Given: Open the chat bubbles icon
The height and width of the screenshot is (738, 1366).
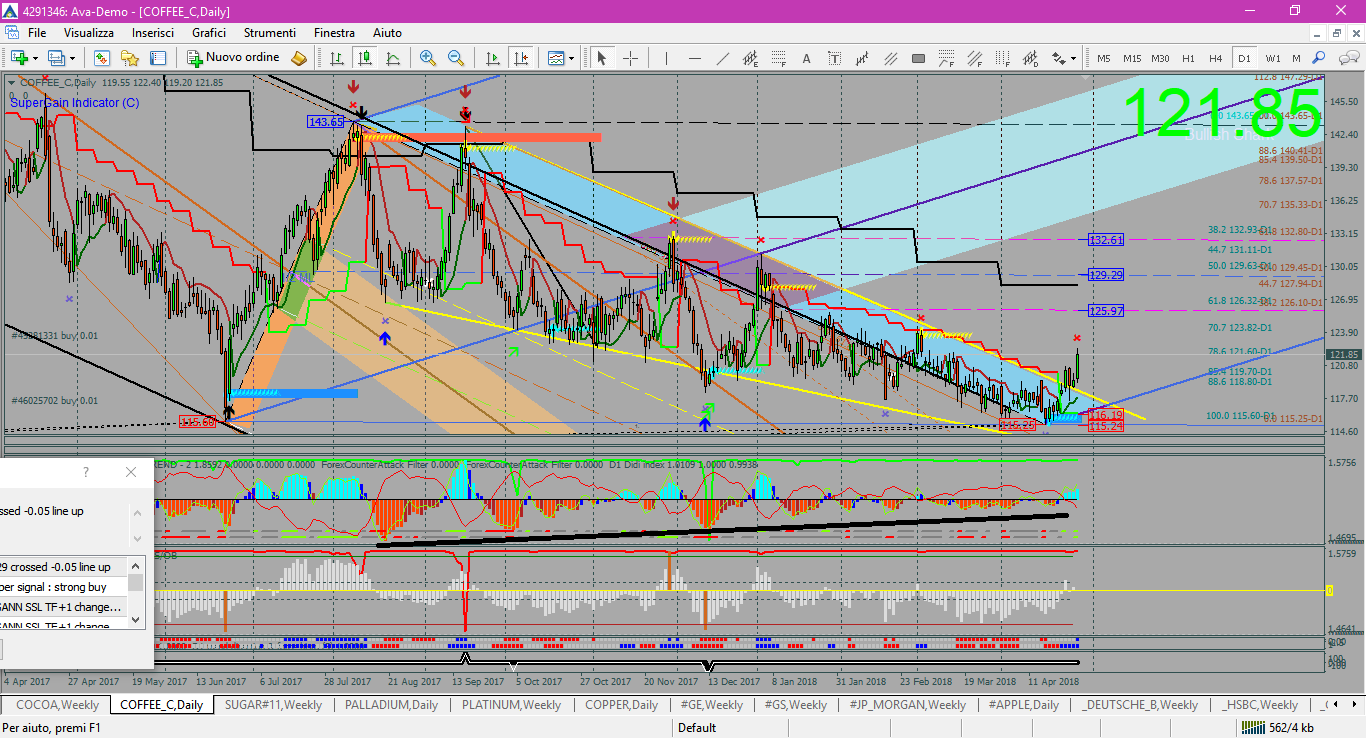Looking at the screenshot, I should point(1347,58).
